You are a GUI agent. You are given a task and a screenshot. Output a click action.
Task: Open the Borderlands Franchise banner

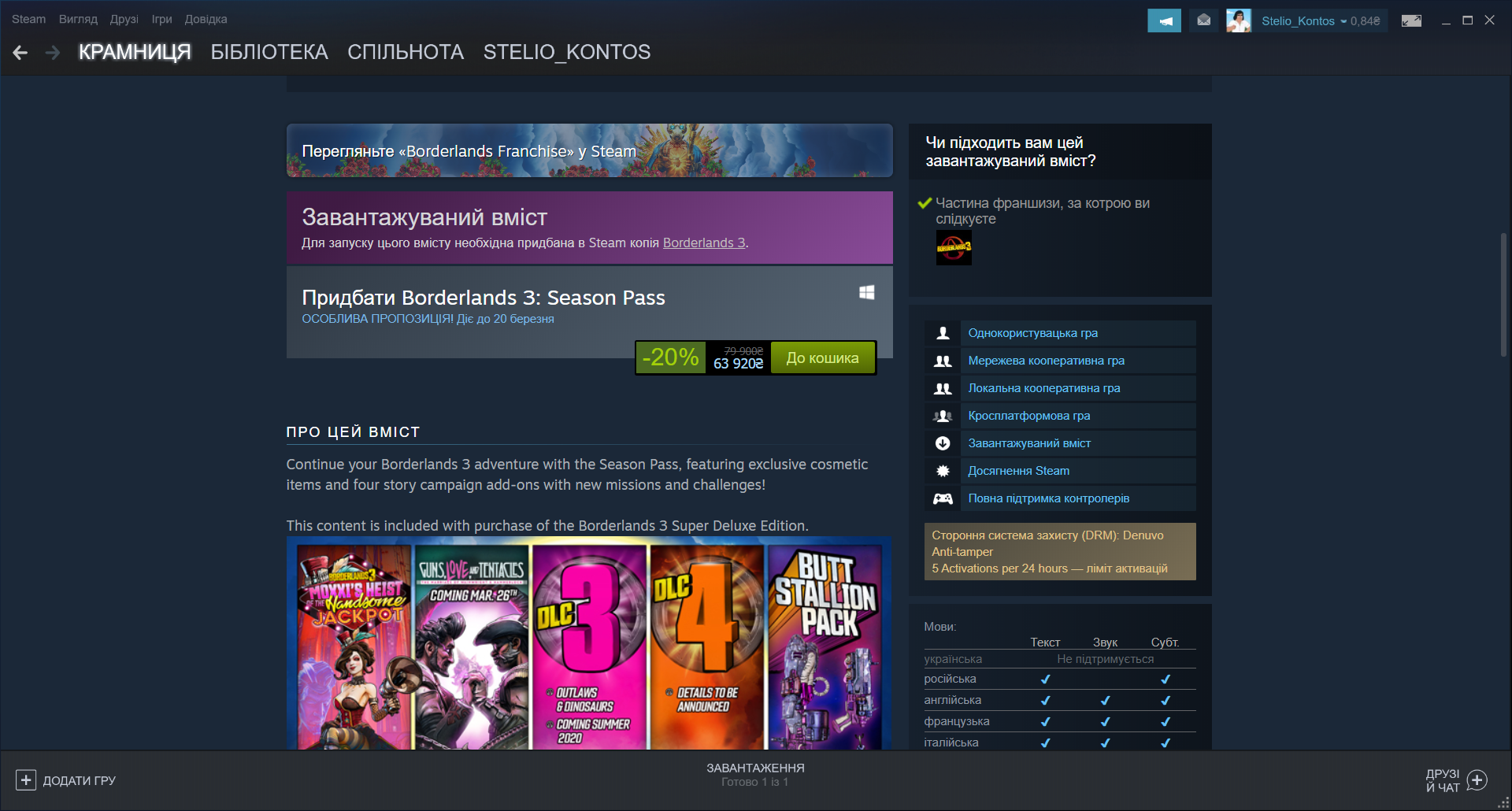tap(590, 150)
